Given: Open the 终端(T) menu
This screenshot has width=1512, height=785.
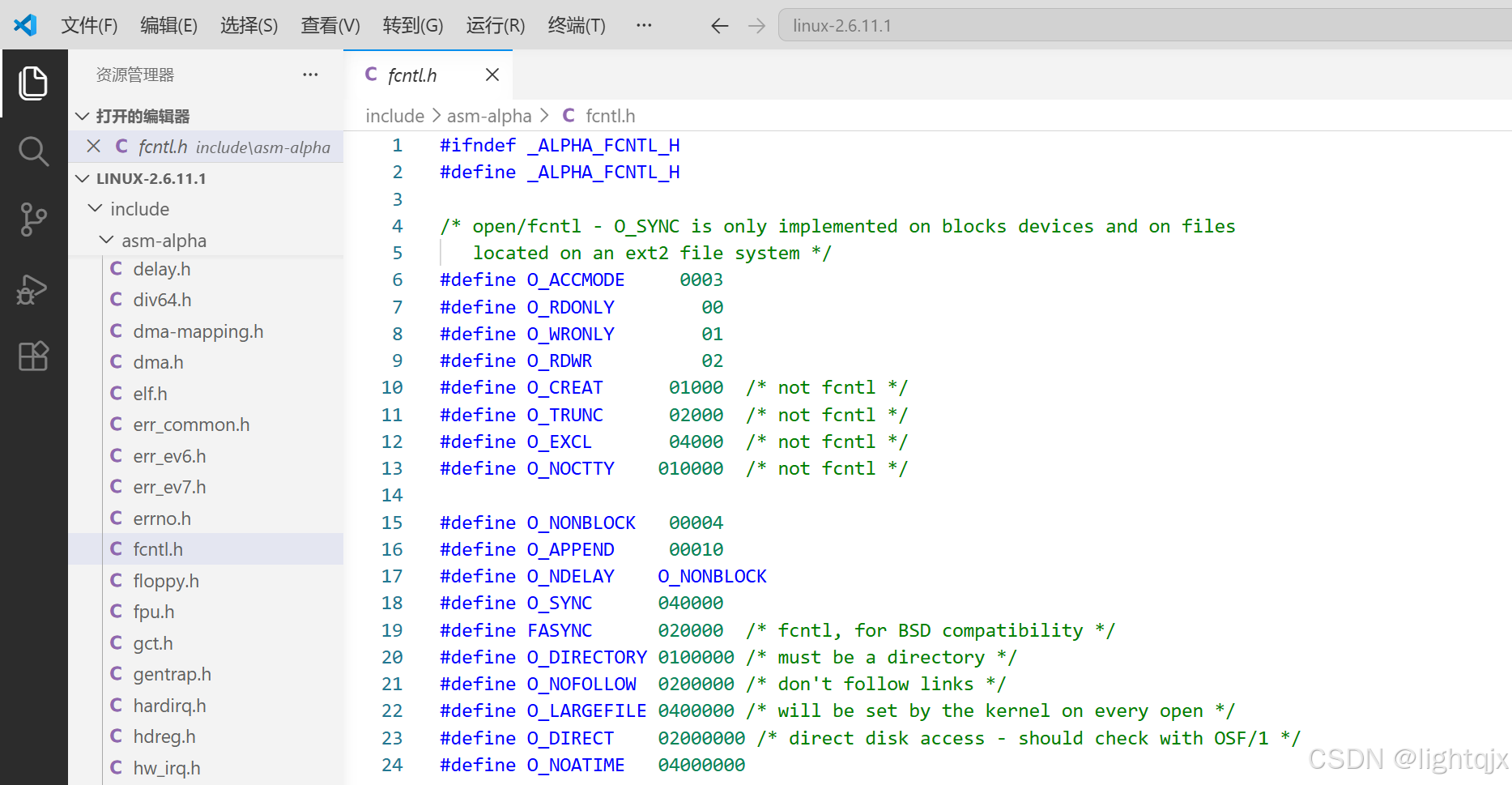Looking at the screenshot, I should click(x=577, y=25).
